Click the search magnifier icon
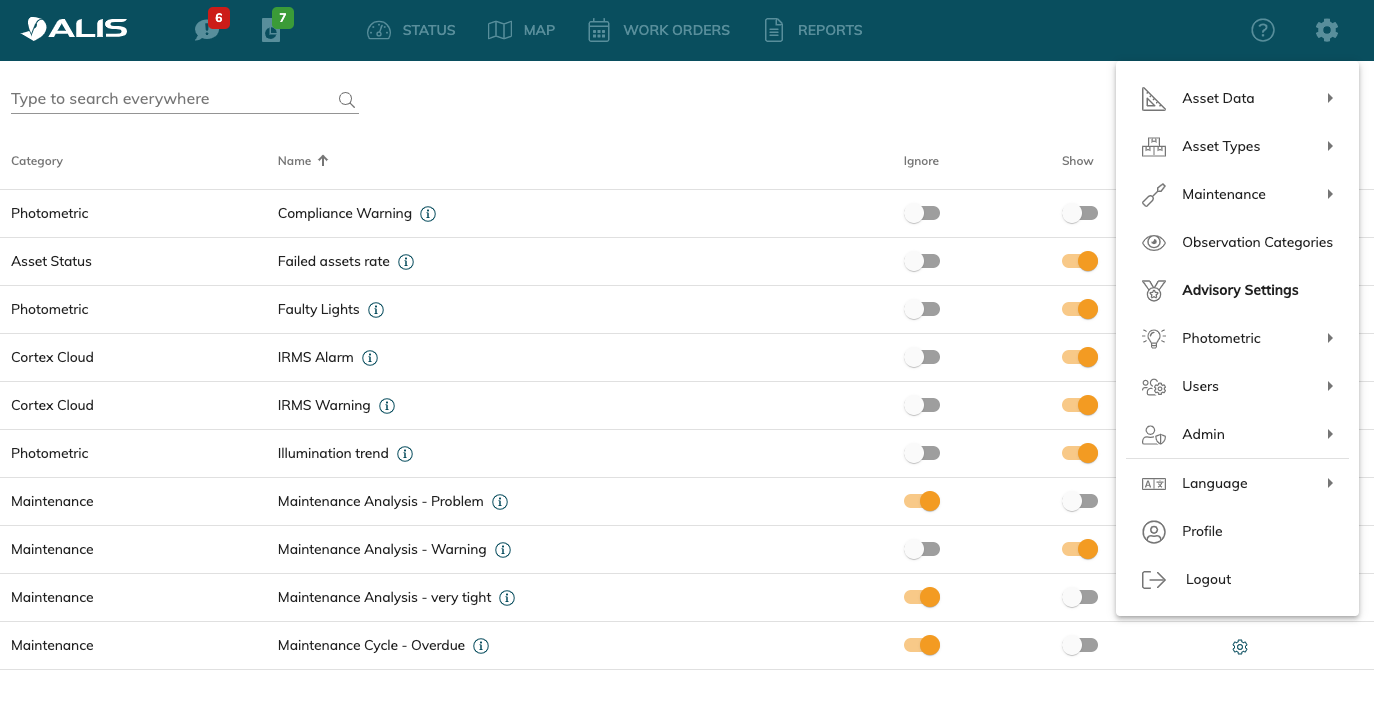1374x708 pixels. point(347,99)
